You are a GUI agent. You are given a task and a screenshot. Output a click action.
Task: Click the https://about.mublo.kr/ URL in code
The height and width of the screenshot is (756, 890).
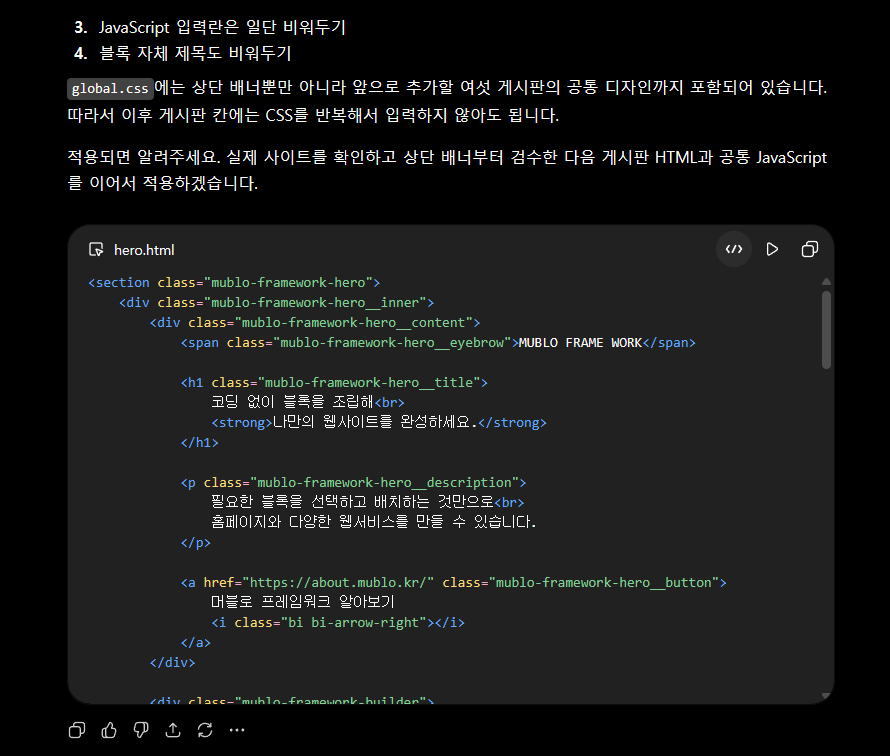point(338,582)
